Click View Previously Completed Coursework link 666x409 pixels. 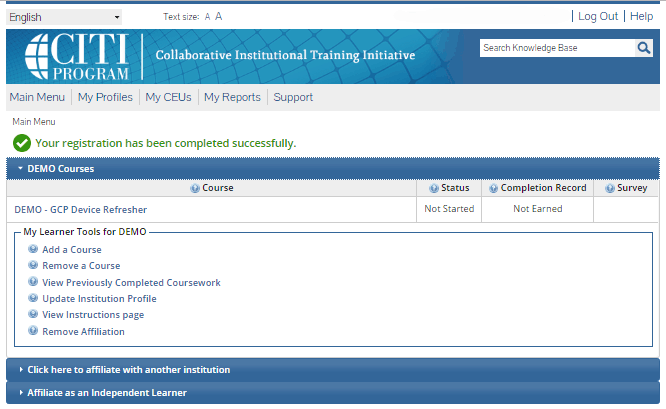(131, 283)
